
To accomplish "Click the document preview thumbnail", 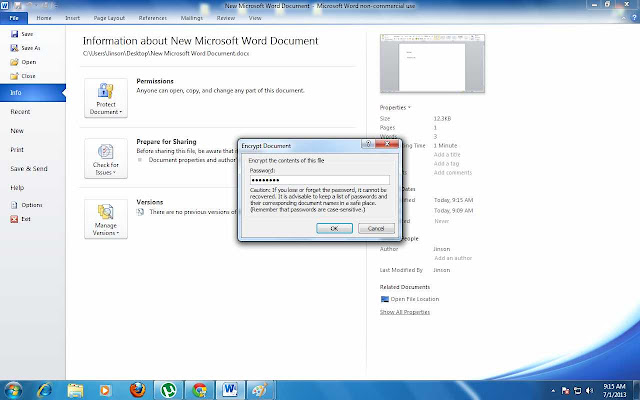I will pos(432,63).
